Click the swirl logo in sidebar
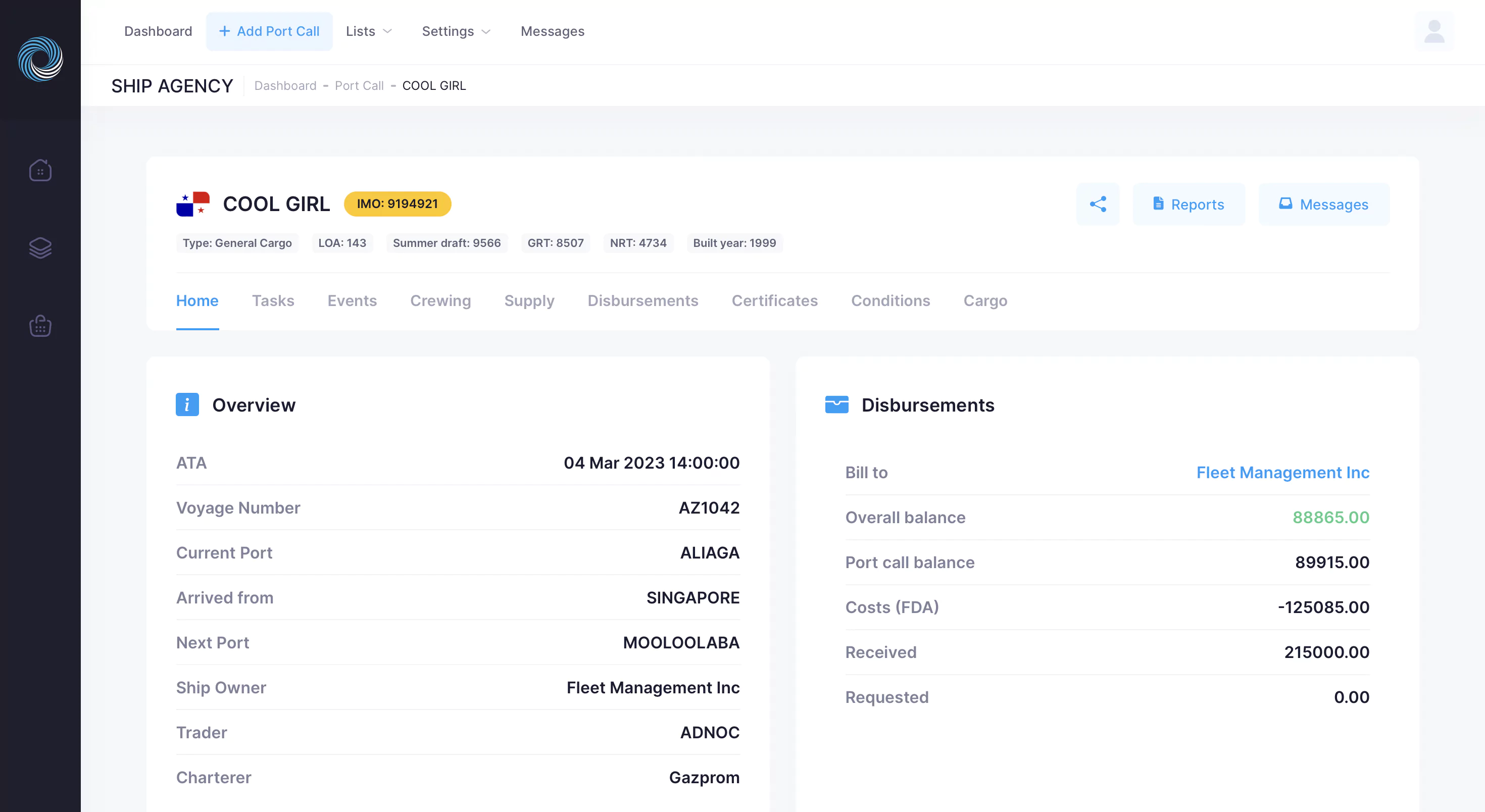The image size is (1485, 812). click(x=40, y=59)
